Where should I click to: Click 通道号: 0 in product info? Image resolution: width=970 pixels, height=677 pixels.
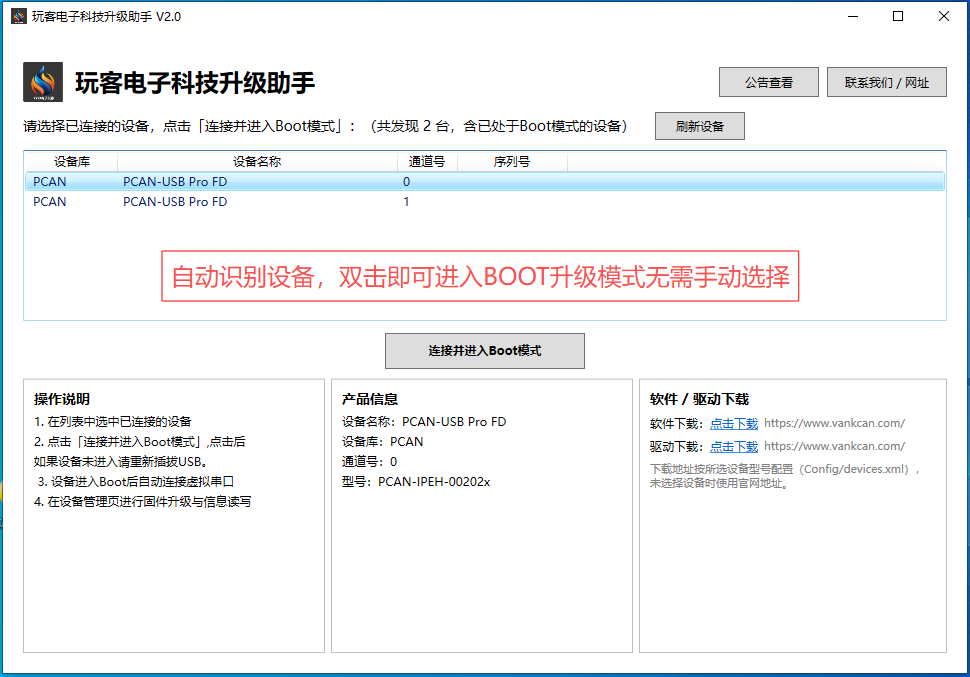[x=369, y=462]
